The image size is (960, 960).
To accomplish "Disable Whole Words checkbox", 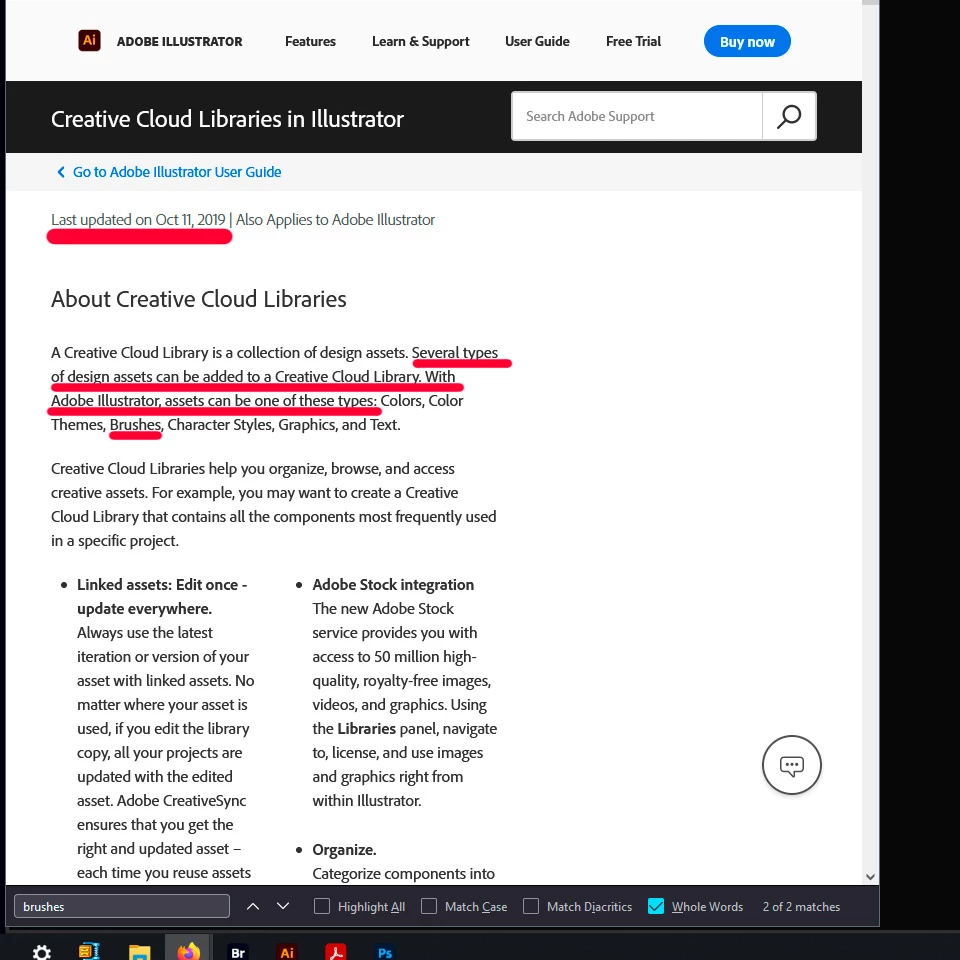I will point(656,906).
